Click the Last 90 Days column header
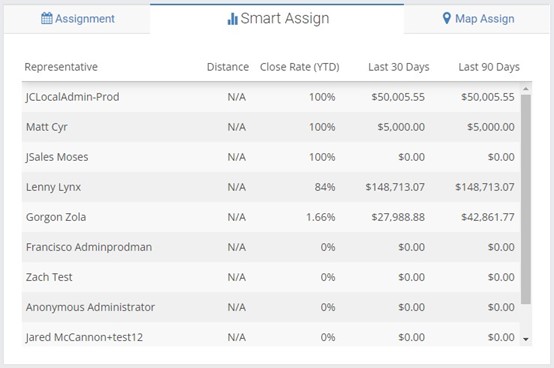Image resolution: width=554 pixels, height=368 pixels. (489, 67)
